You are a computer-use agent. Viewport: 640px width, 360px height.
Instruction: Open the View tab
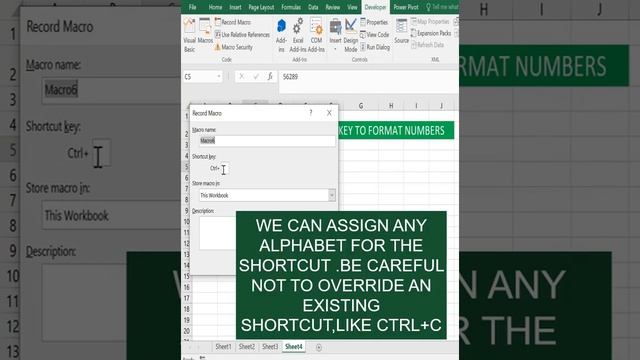(352, 7)
